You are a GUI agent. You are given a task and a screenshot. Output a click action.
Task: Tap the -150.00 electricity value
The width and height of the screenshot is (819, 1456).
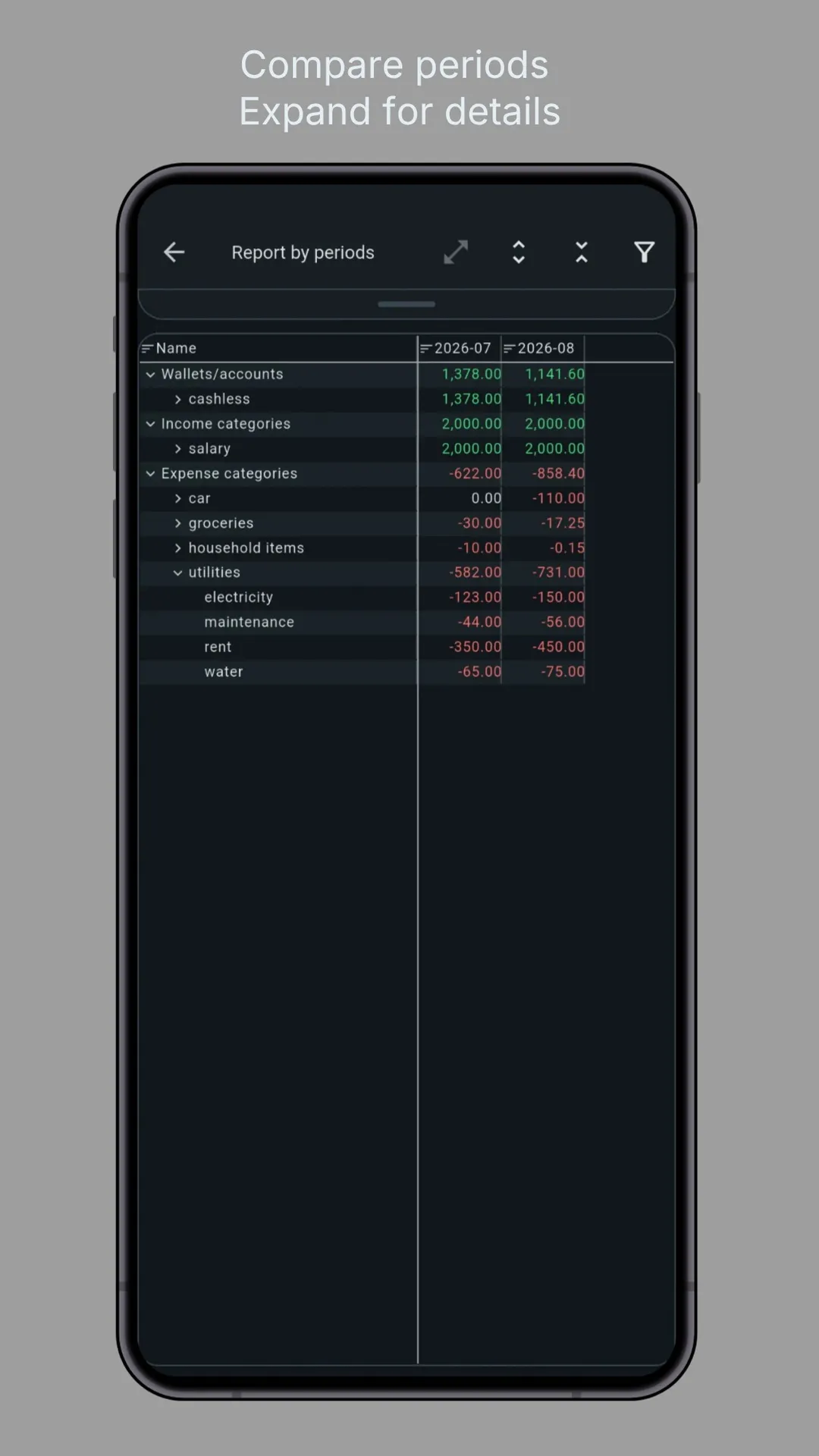pos(558,598)
